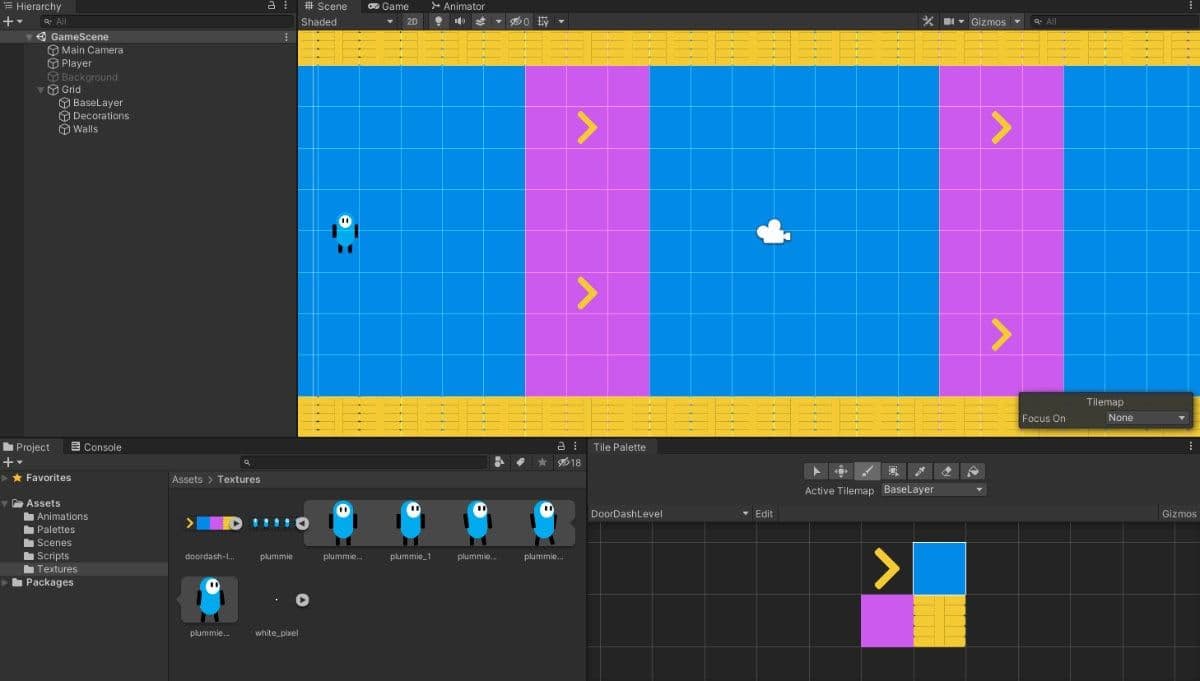Select the eraser tool in Tile Palette

click(x=946, y=471)
